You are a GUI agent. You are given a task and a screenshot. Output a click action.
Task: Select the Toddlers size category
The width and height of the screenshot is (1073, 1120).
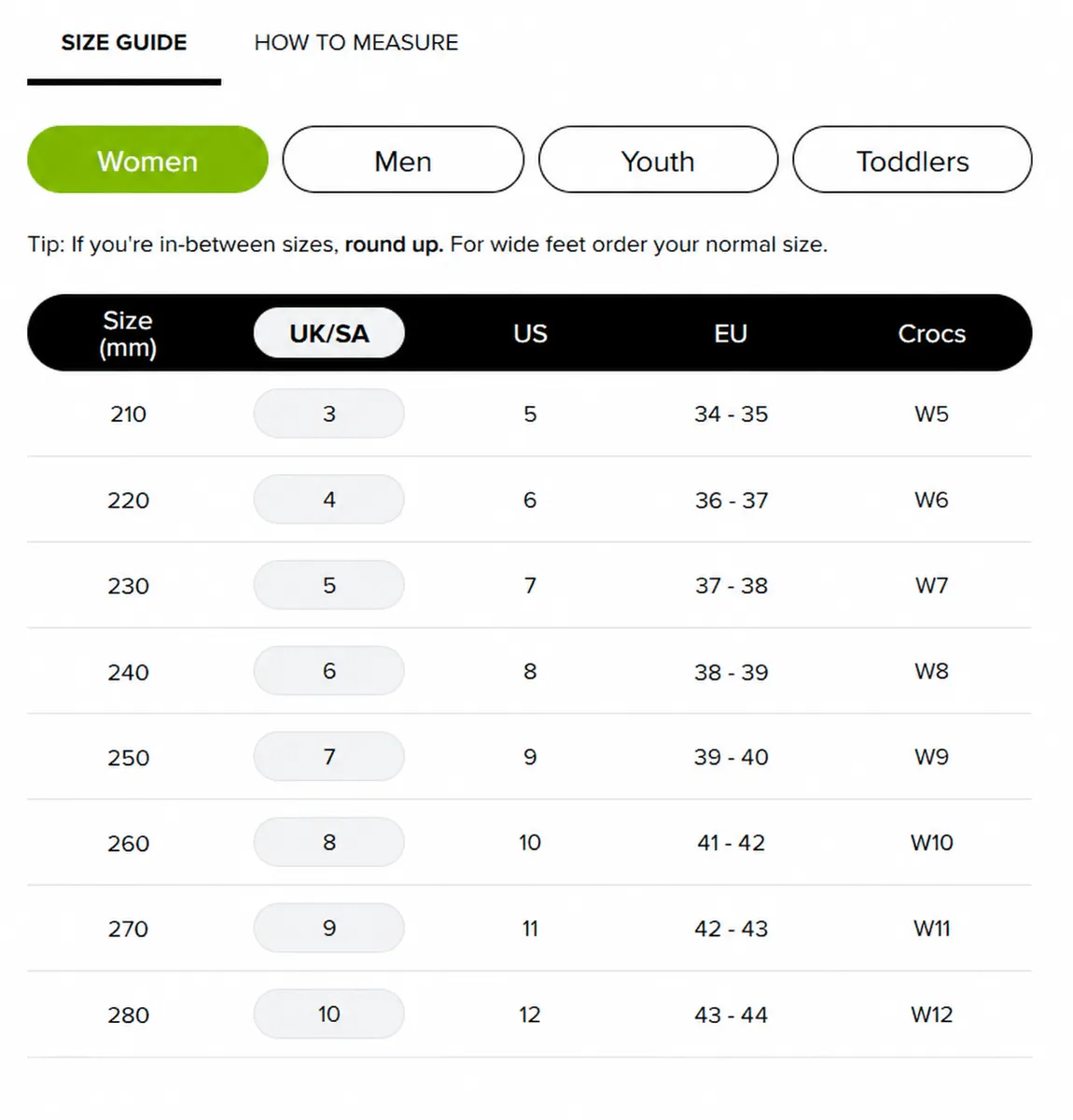click(x=913, y=161)
